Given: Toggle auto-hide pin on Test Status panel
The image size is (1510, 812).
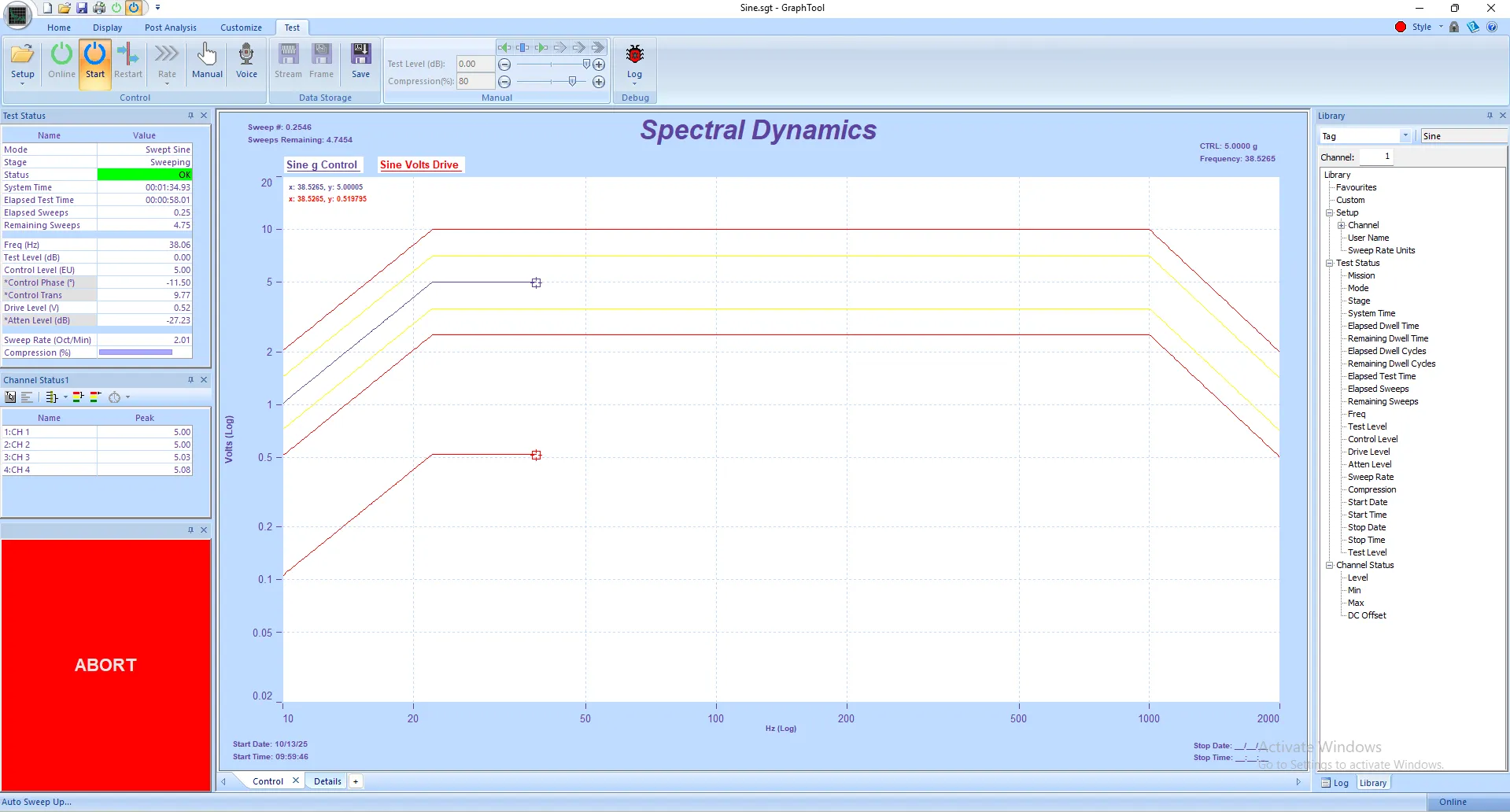Looking at the screenshot, I should (190, 116).
